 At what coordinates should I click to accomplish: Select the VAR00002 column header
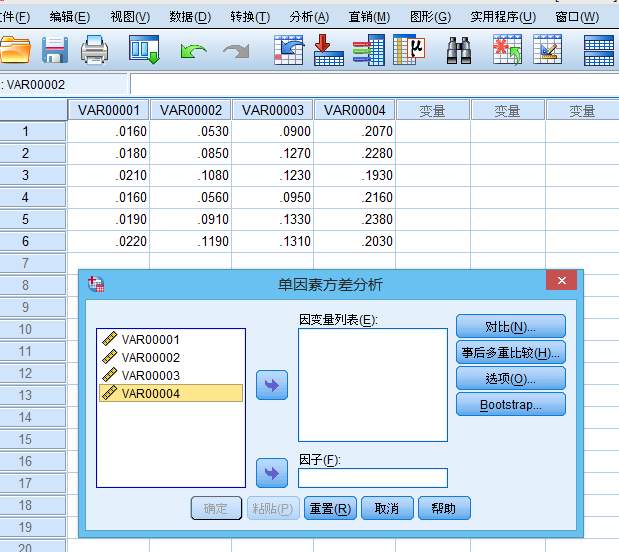click(191, 110)
